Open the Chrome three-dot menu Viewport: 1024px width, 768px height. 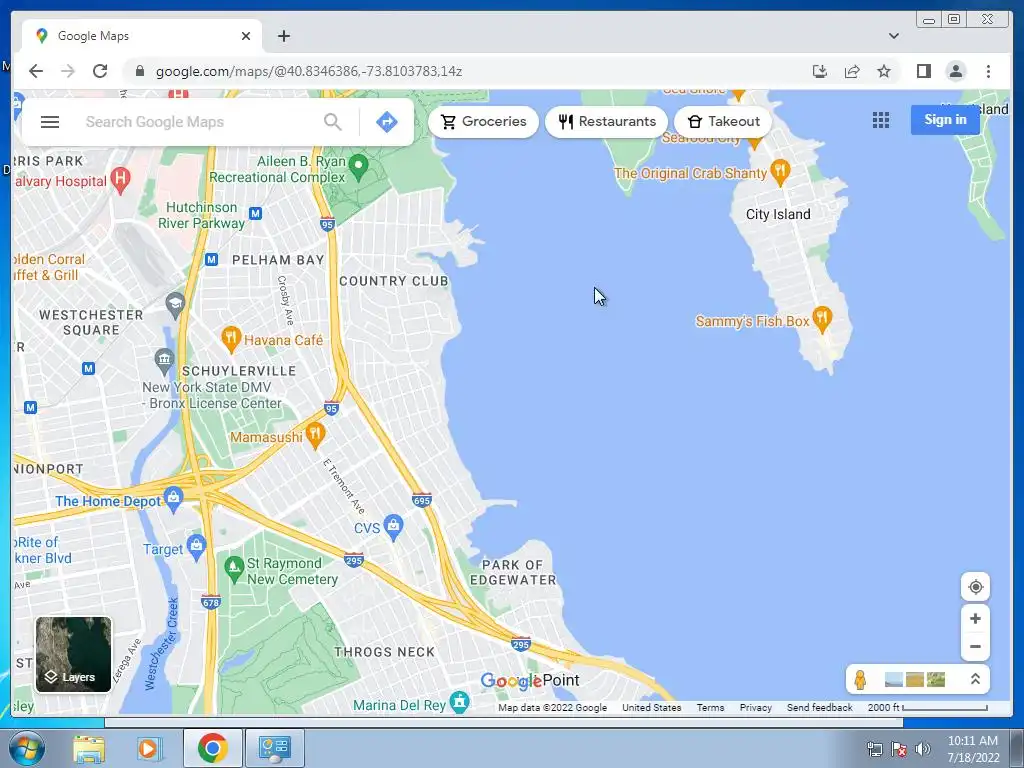coord(988,71)
